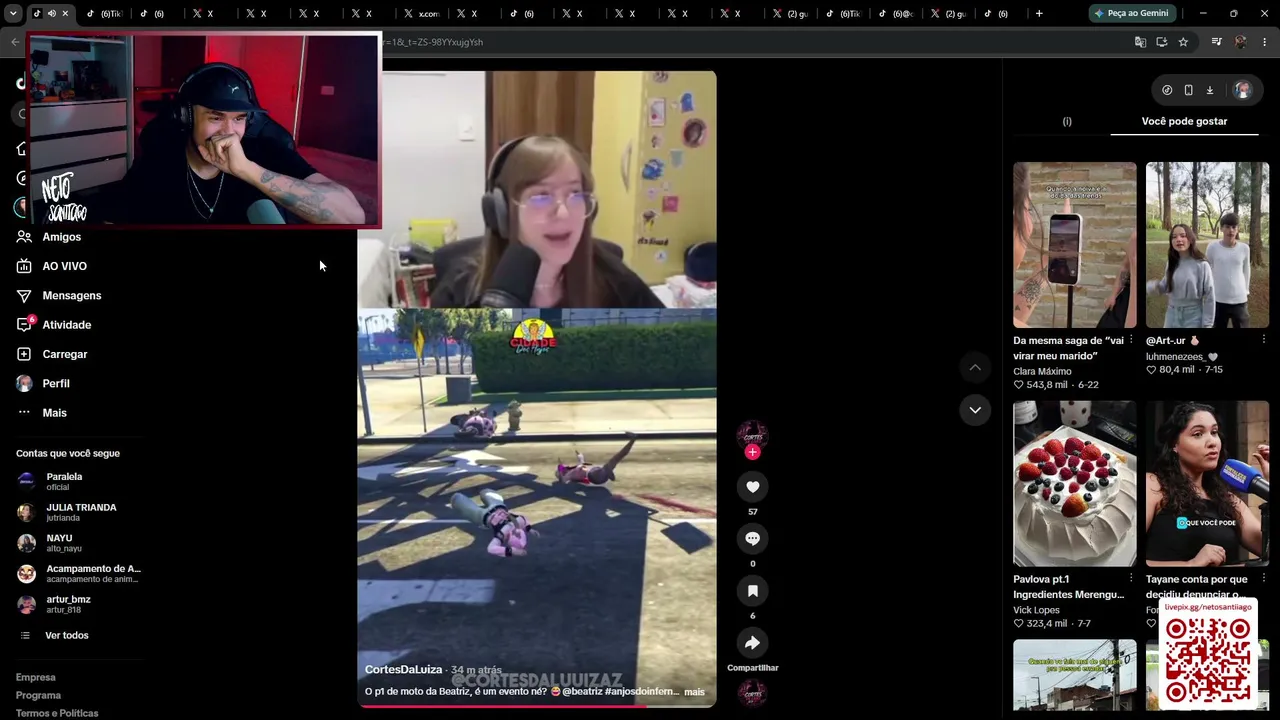Select the AO VIVO menu item
Screen dimensions: 1280x720
click(65, 266)
